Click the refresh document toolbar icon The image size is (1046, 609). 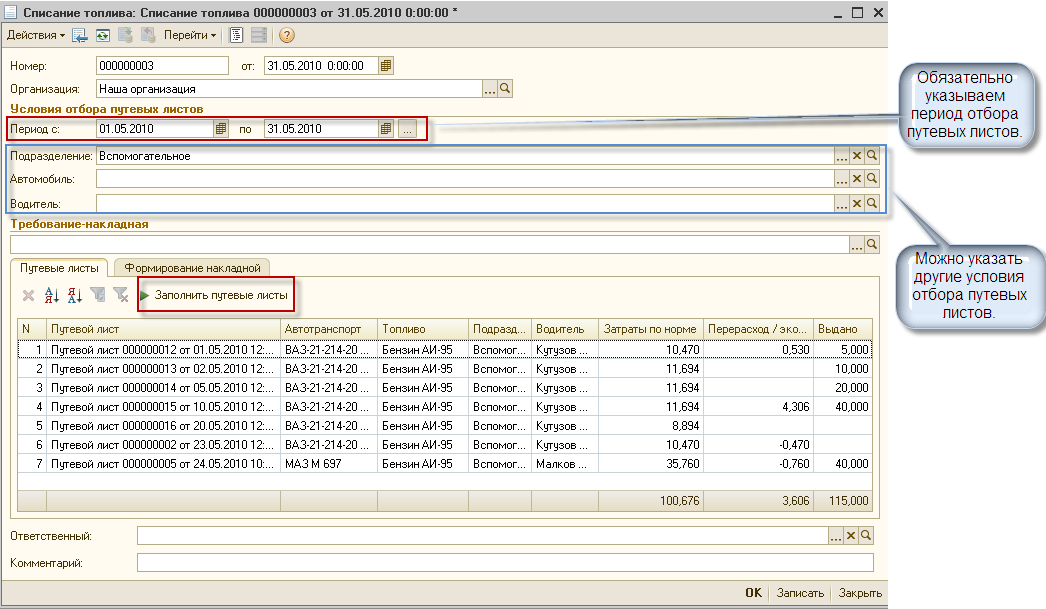coord(103,35)
